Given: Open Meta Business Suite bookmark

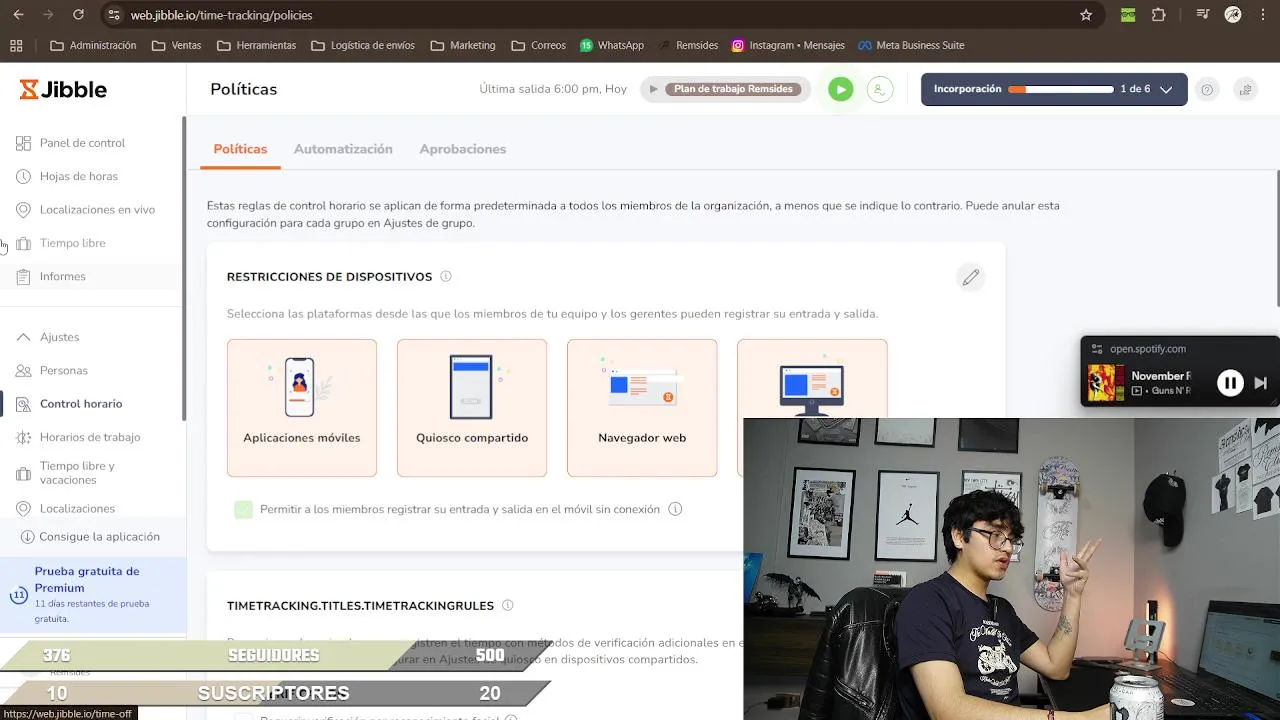Looking at the screenshot, I should pyautogui.click(x=911, y=45).
